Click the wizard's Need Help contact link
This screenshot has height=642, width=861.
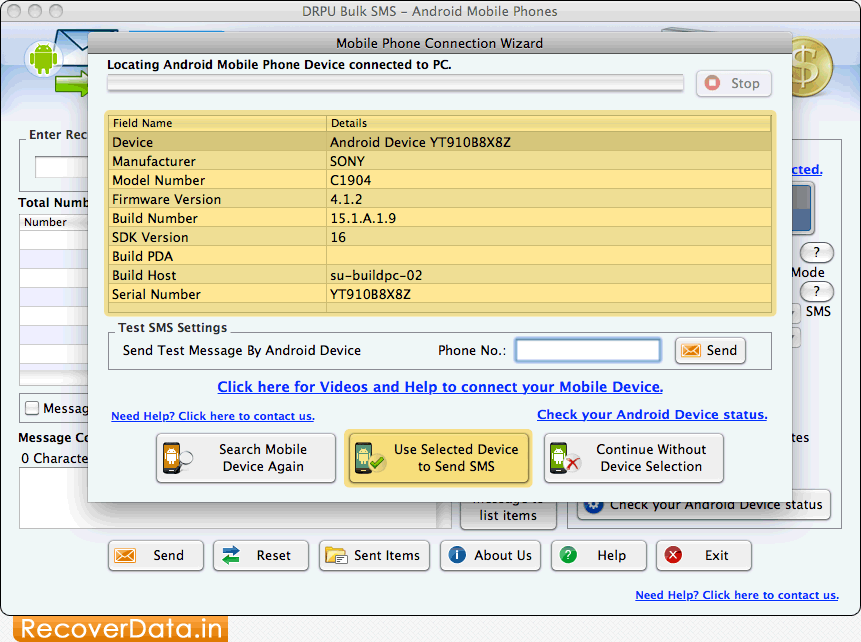click(x=213, y=416)
